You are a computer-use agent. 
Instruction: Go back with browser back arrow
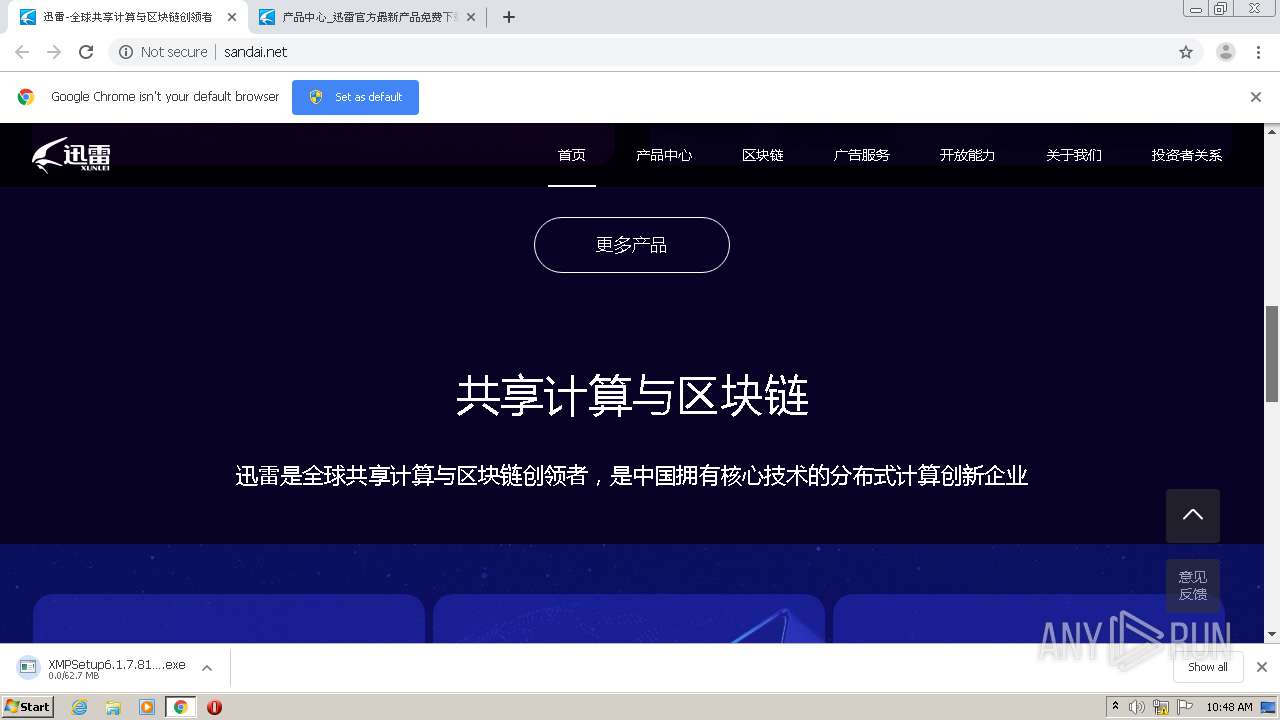22,52
